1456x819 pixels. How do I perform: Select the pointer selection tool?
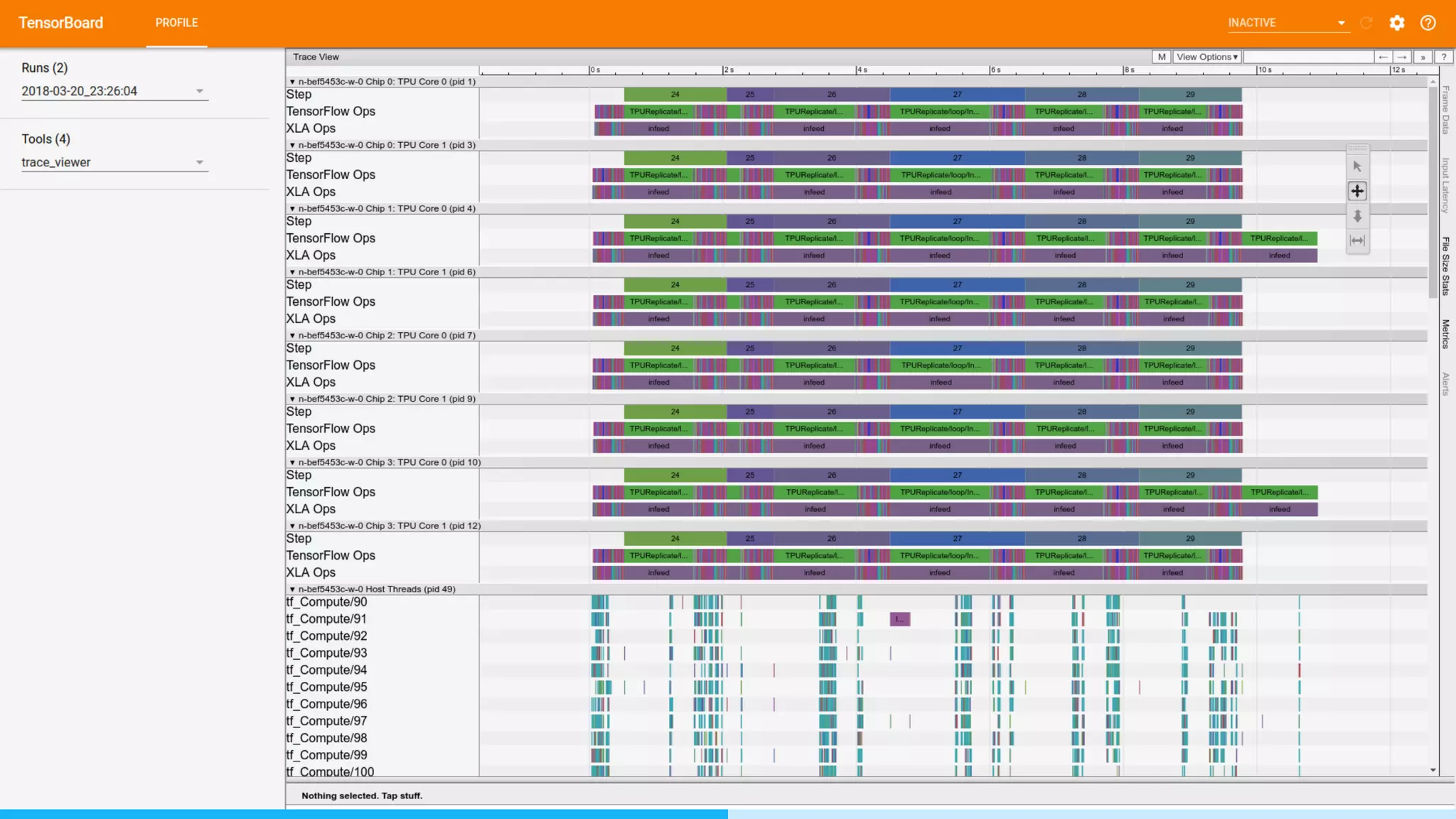pyautogui.click(x=1357, y=166)
